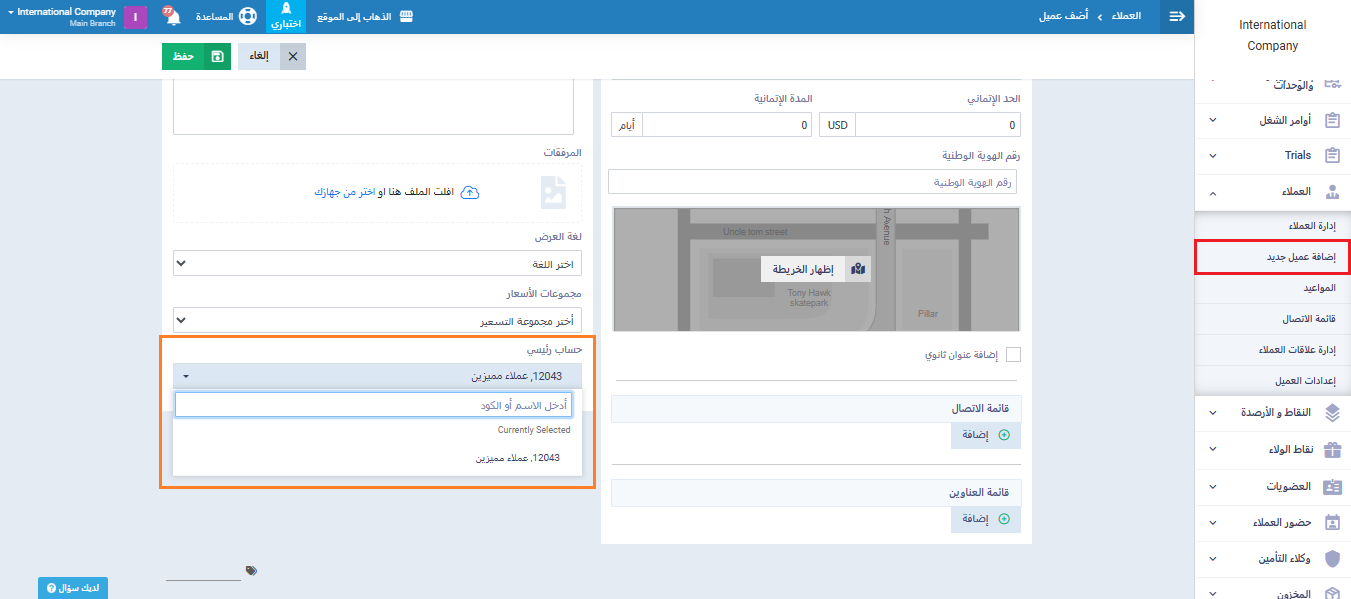Click the upload cloud icon in attachments
This screenshot has width=1351, height=599.
tap(470, 192)
